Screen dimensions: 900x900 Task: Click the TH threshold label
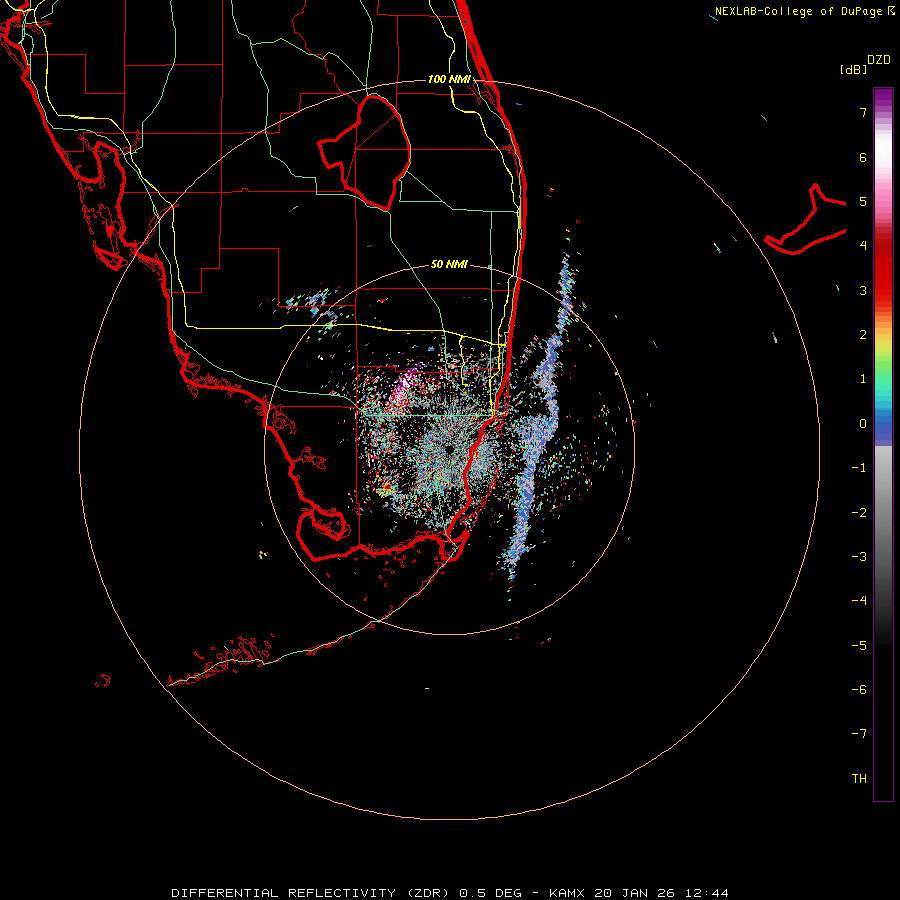click(859, 779)
